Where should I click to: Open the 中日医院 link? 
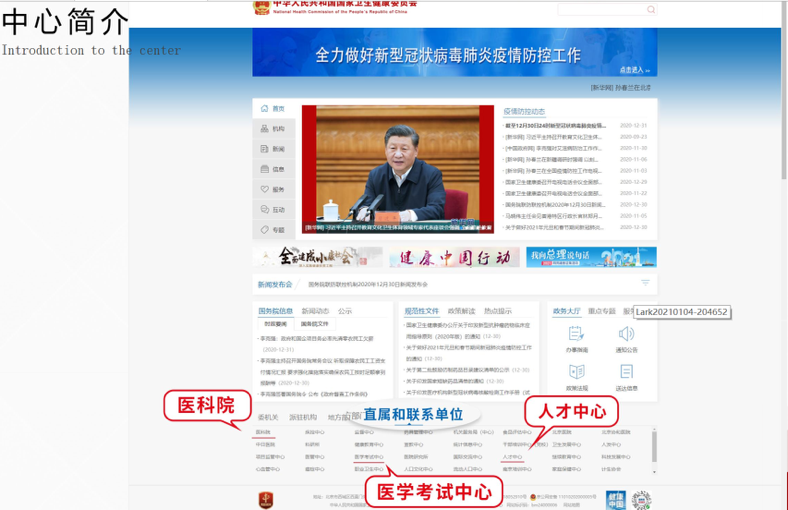tap(265, 444)
